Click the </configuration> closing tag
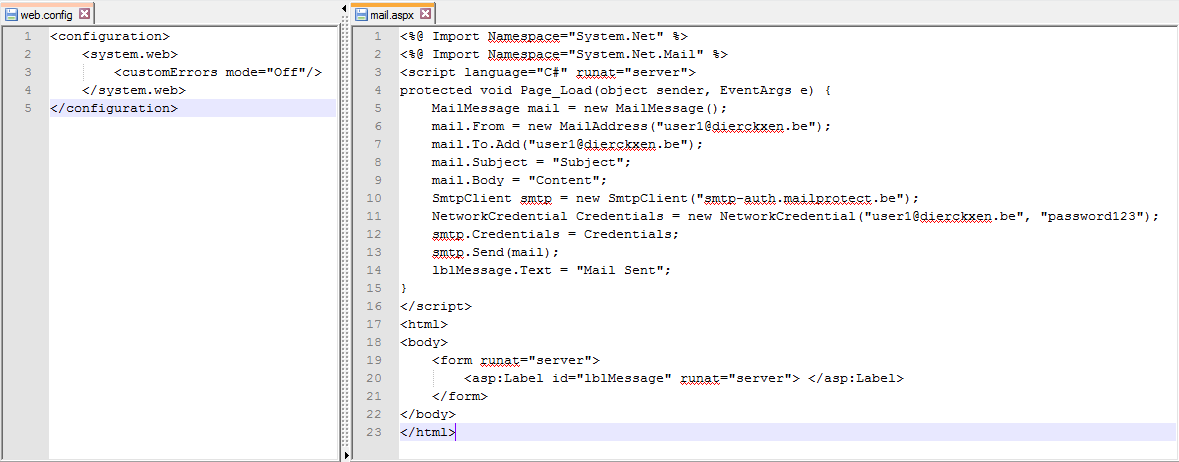This screenshot has width=1179, height=462. (114, 108)
